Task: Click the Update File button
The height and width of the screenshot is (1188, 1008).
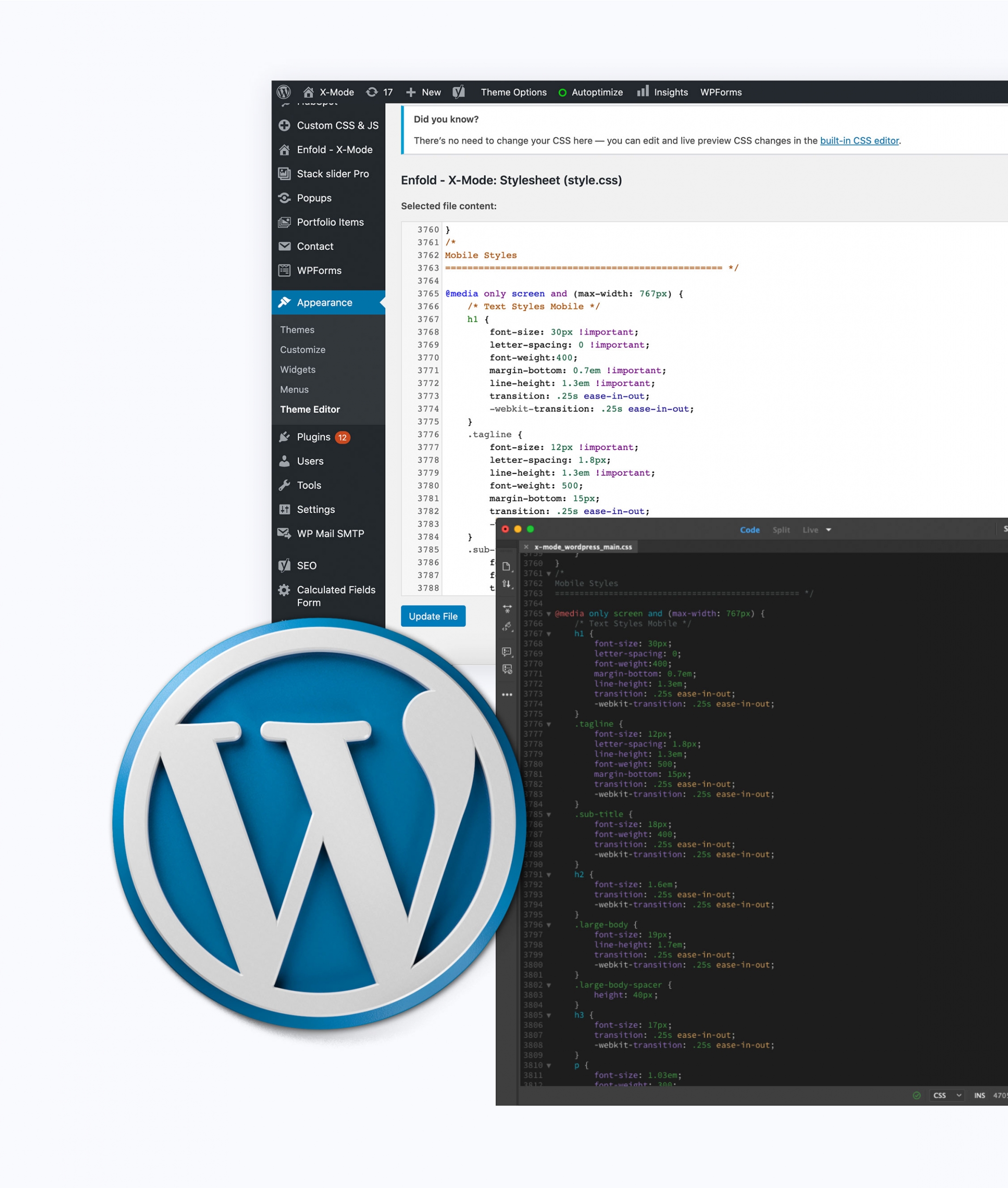Action: coord(433,616)
